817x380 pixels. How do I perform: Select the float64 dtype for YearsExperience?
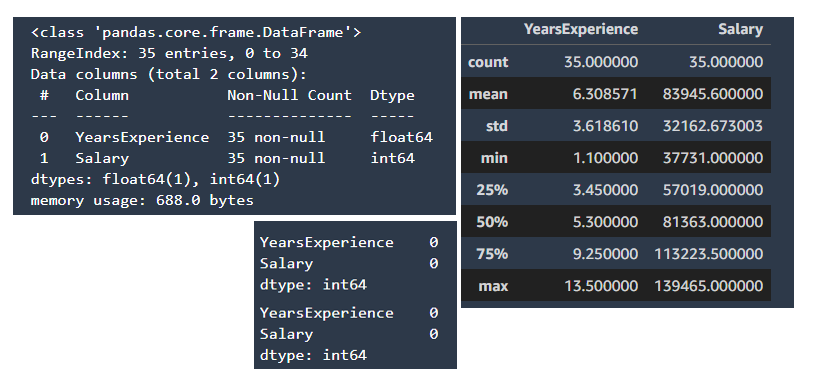pos(401,137)
